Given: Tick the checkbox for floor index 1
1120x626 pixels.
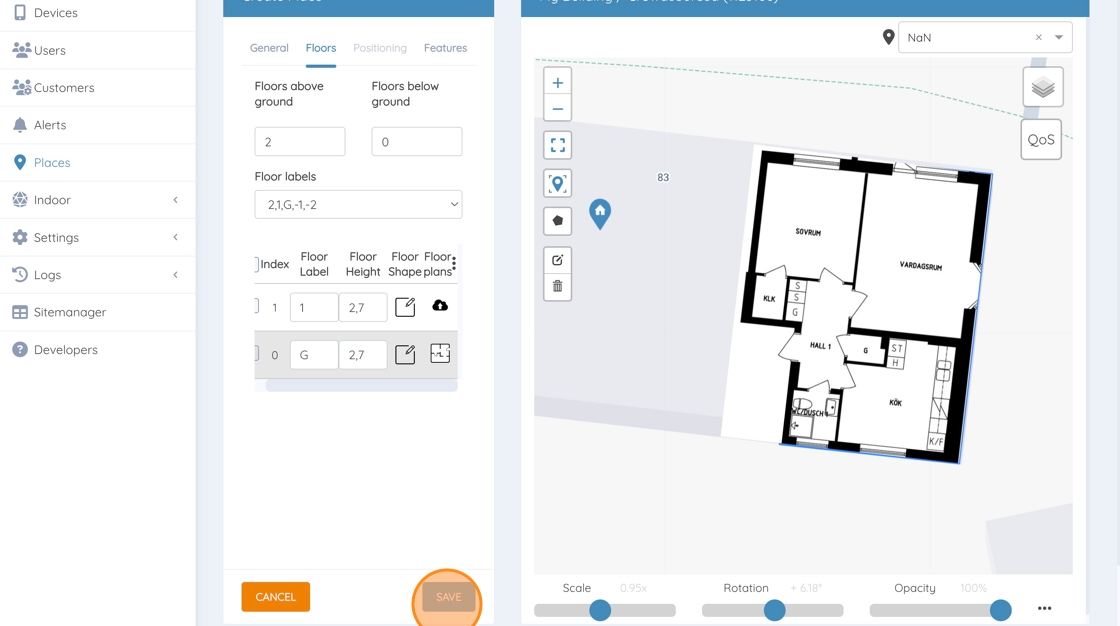Looking at the screenshot, I should [256, 307].
